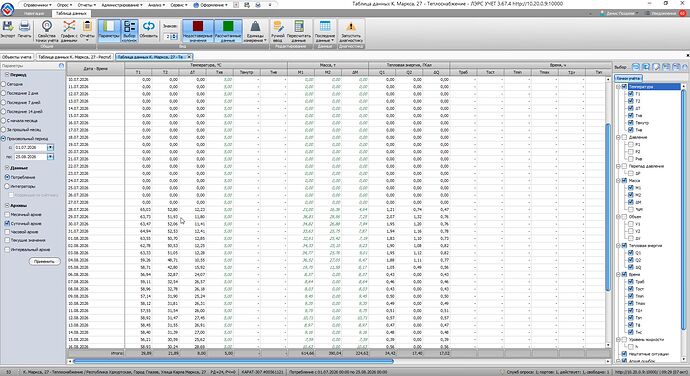690x376 pixels.
Task: Check the Объем group checkbox
Action: point(624,217)
